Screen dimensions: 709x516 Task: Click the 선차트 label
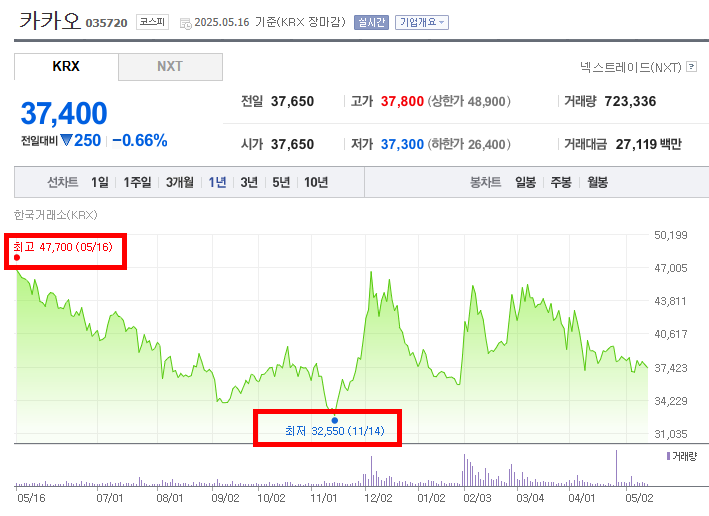point(63,182)
